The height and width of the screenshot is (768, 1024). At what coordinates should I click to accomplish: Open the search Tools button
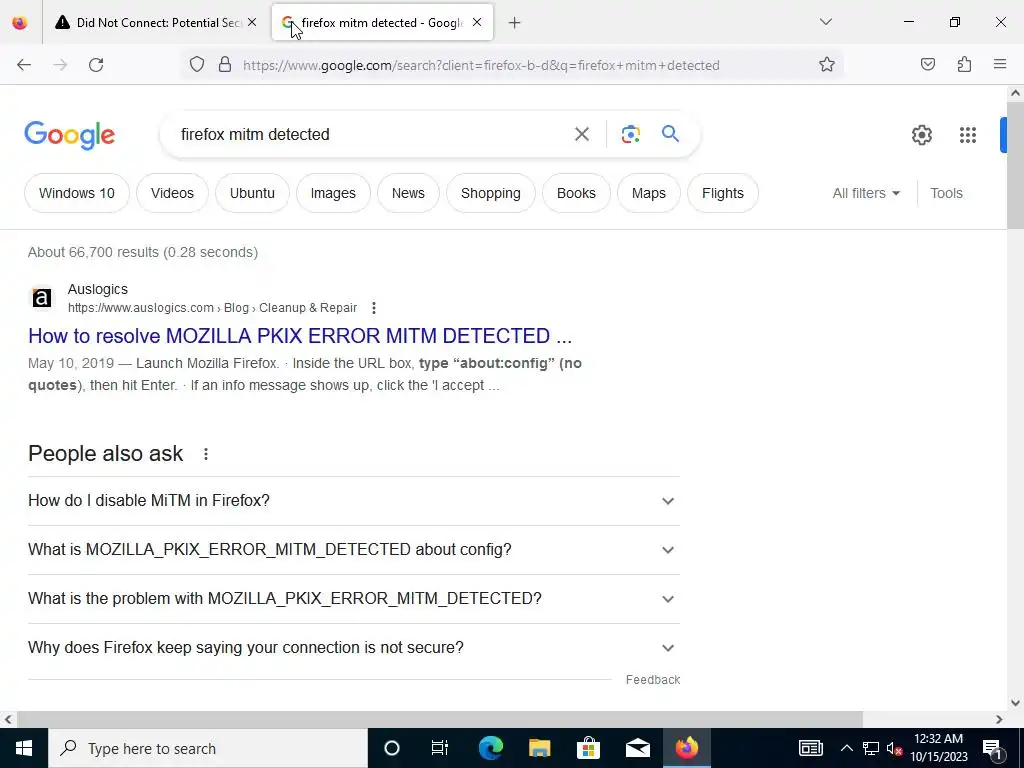[946, 193]
